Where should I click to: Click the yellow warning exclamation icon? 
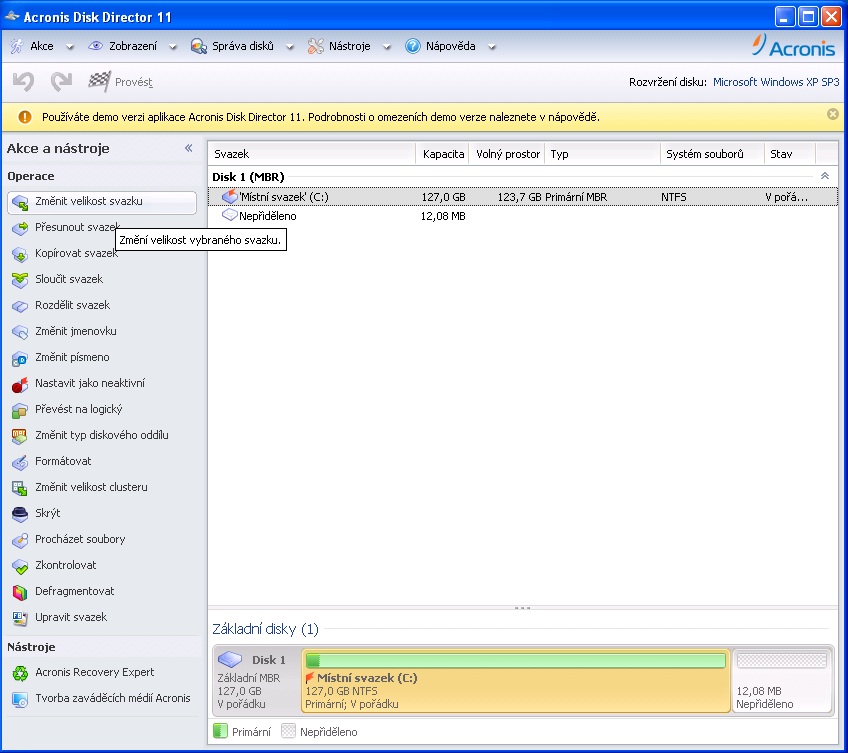point(25,117)
